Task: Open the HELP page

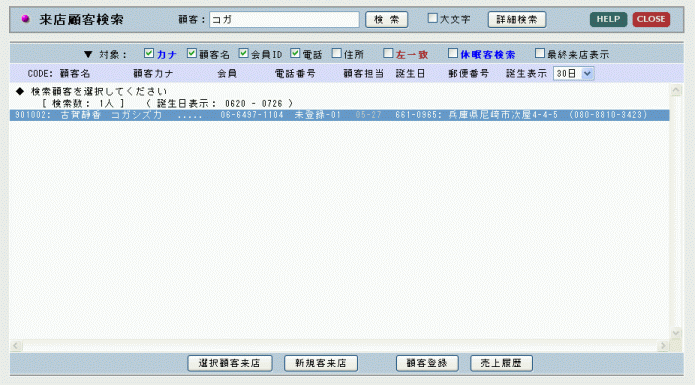Action: coord(608,19)
